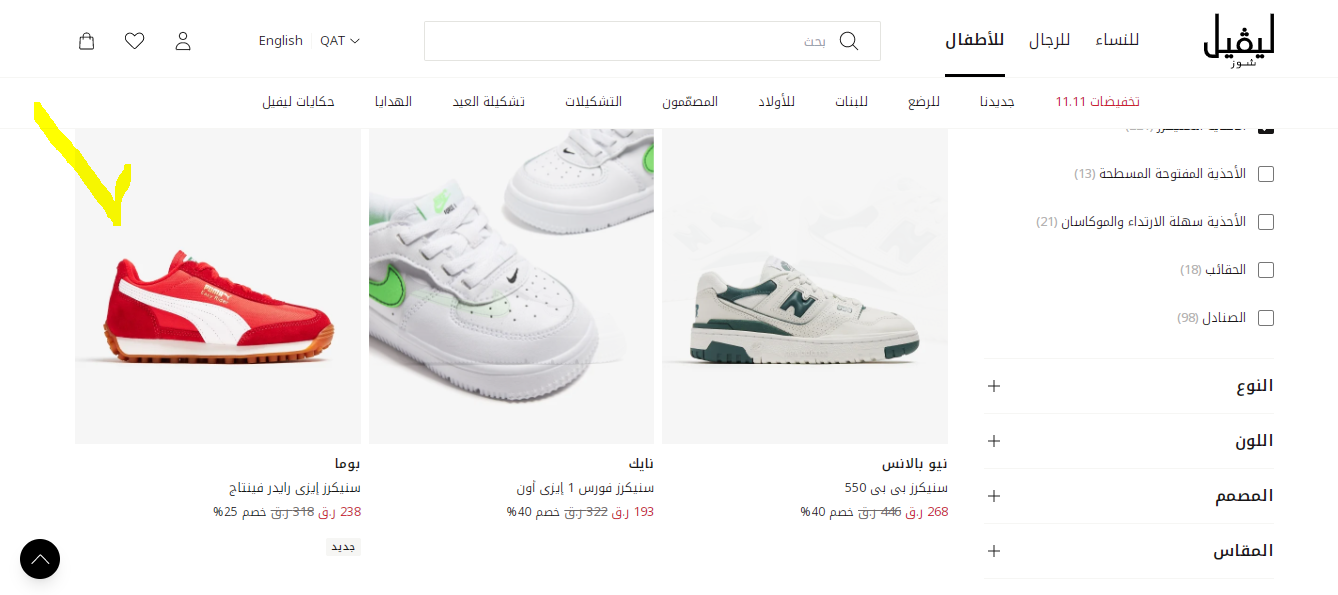Viewport: 1338px width, 595px height.
Task: Click the black back-to-top arrow button
Action: coord(40,559)
